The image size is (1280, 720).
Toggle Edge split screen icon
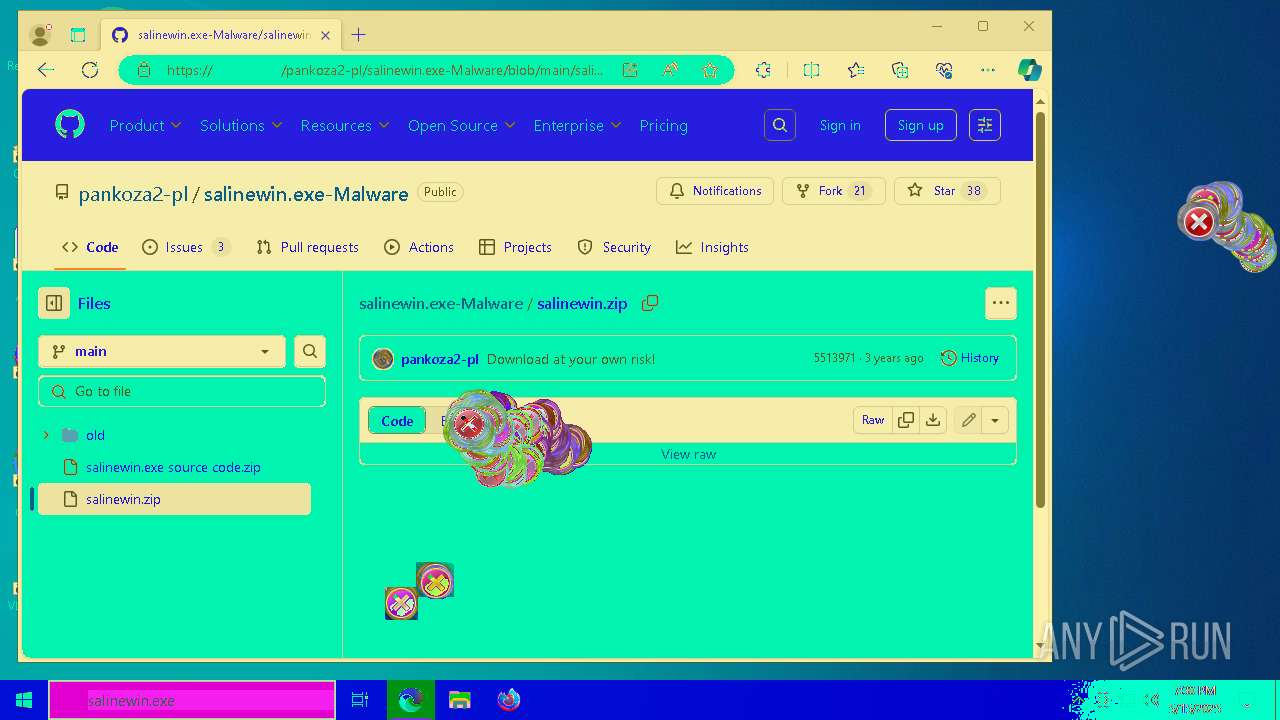tap(811, 70)
